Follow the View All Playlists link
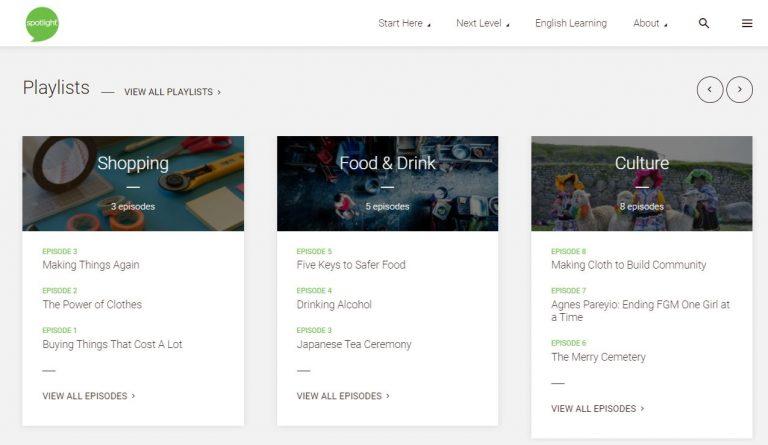 click(x=172, y=92)
